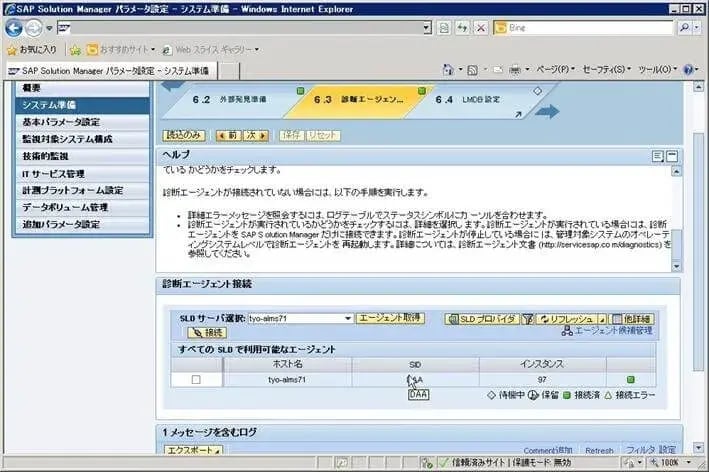Click the 次 next step button
The image size is (709, 472).
point(256,135)
